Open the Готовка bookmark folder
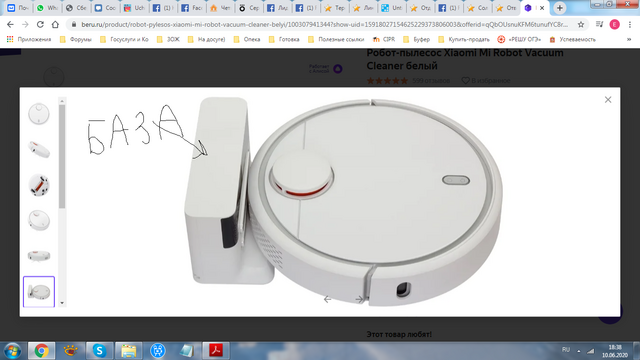The image size is (640, 360). [x=284, y=40]
